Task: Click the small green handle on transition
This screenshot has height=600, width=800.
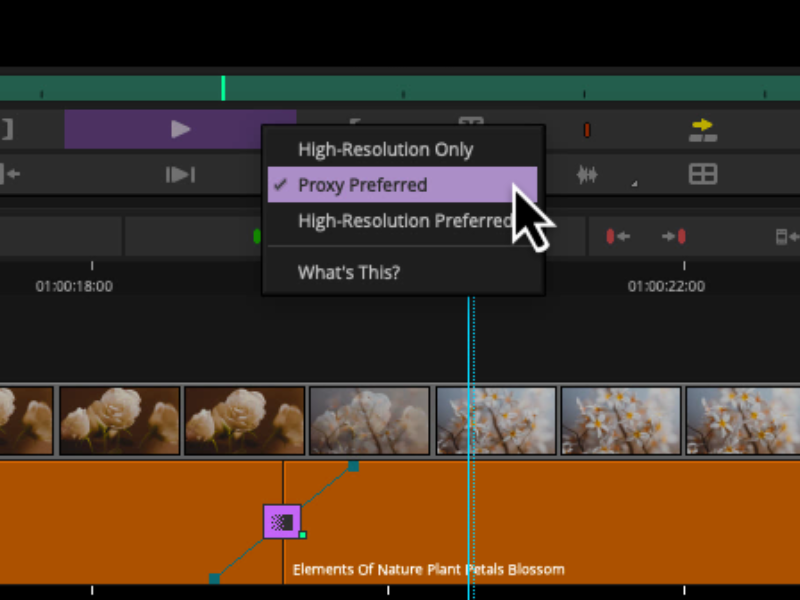Action: click(x=303, y=535)
